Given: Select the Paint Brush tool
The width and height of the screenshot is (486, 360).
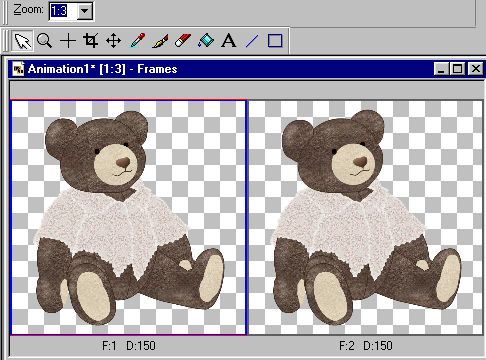Looking at the screenshot, I should point(160,41).
